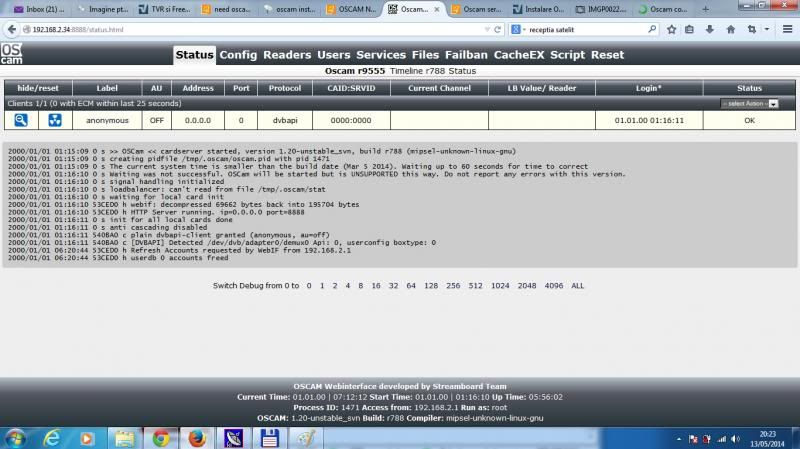800x449 pixels.
Task: Click the Firefox icon in the taskbar
Action: click(196, 437)
